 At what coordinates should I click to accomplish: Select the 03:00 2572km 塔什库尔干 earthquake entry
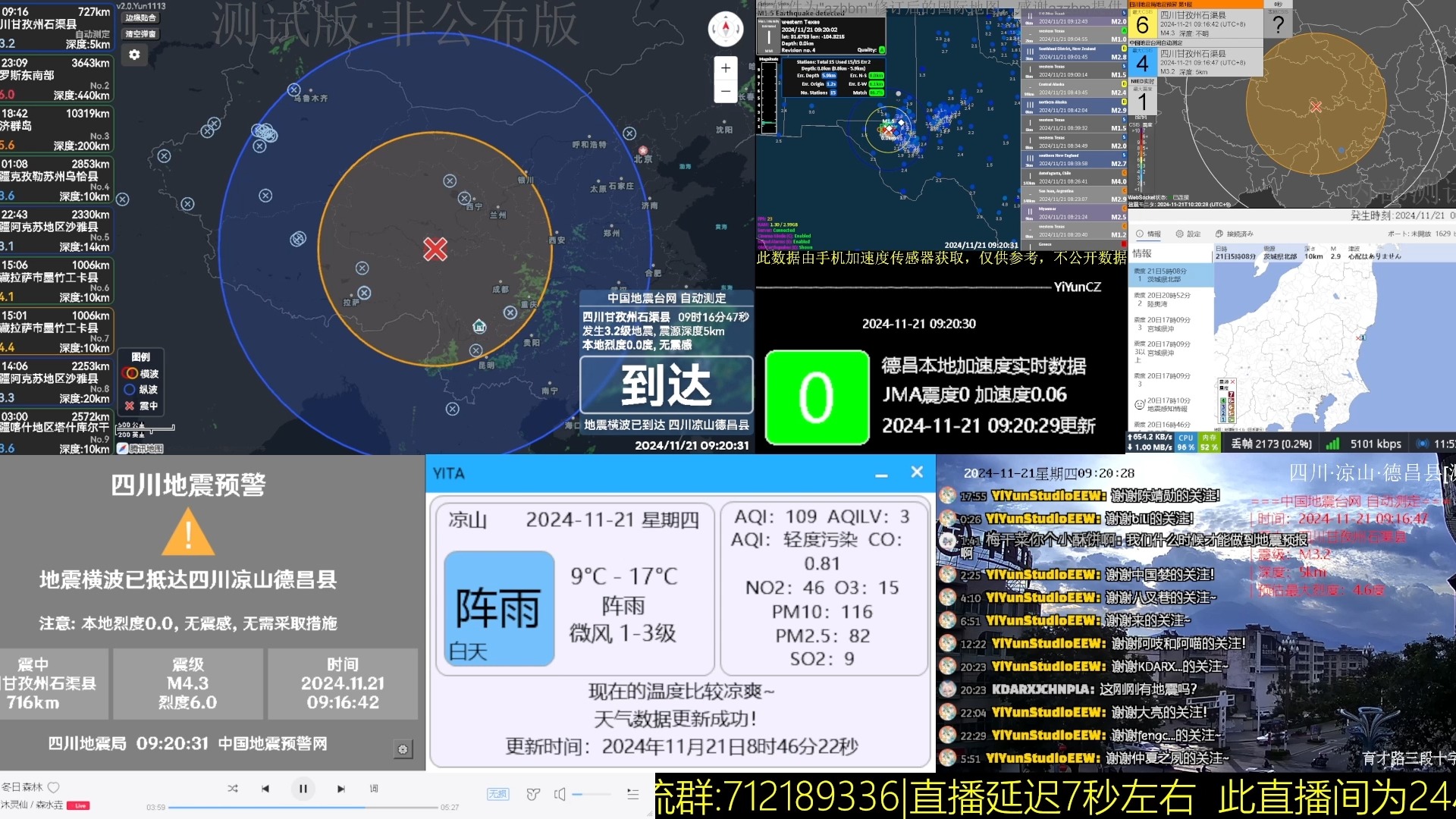click(x=56, y=432)
